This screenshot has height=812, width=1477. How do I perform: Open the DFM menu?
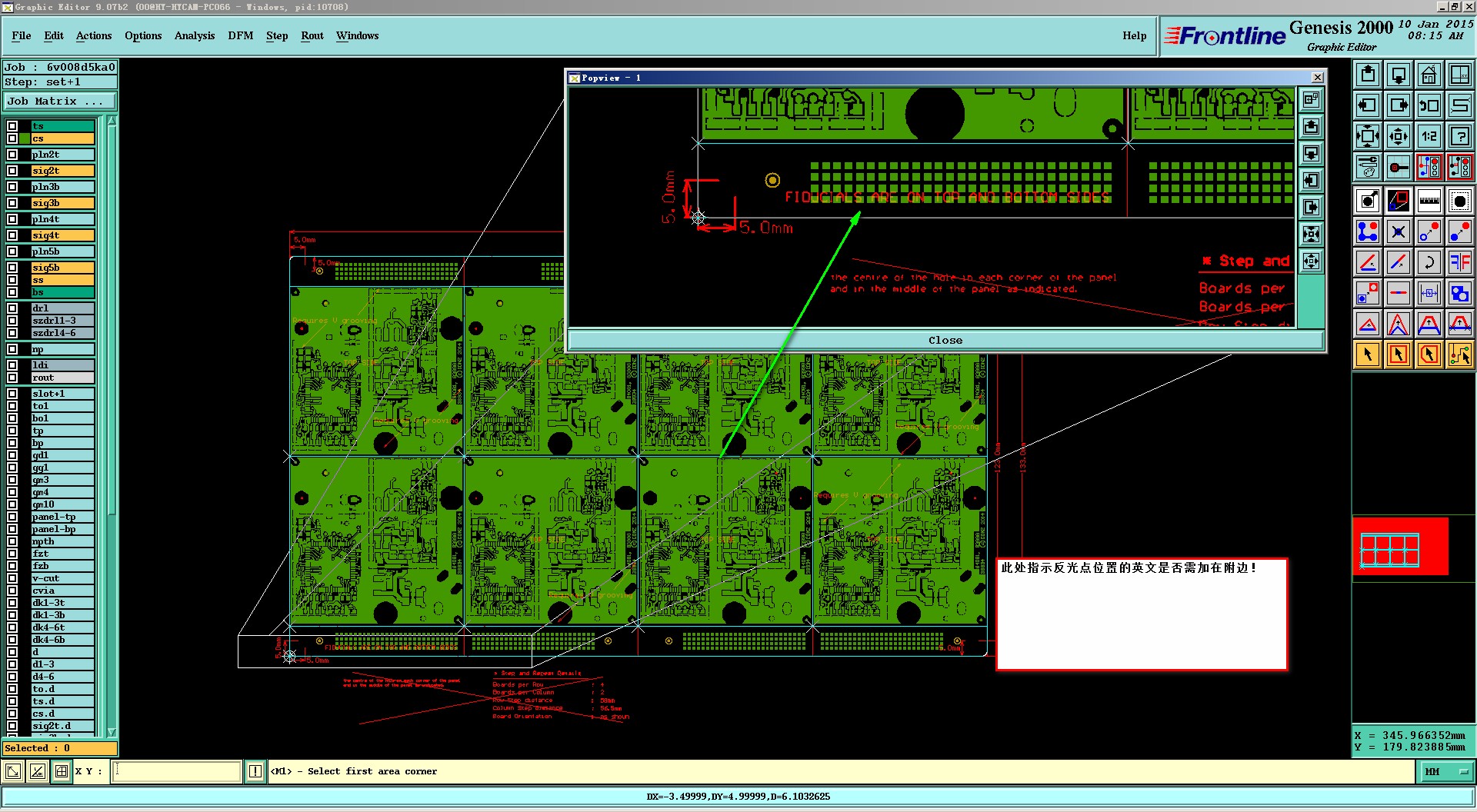241,35
